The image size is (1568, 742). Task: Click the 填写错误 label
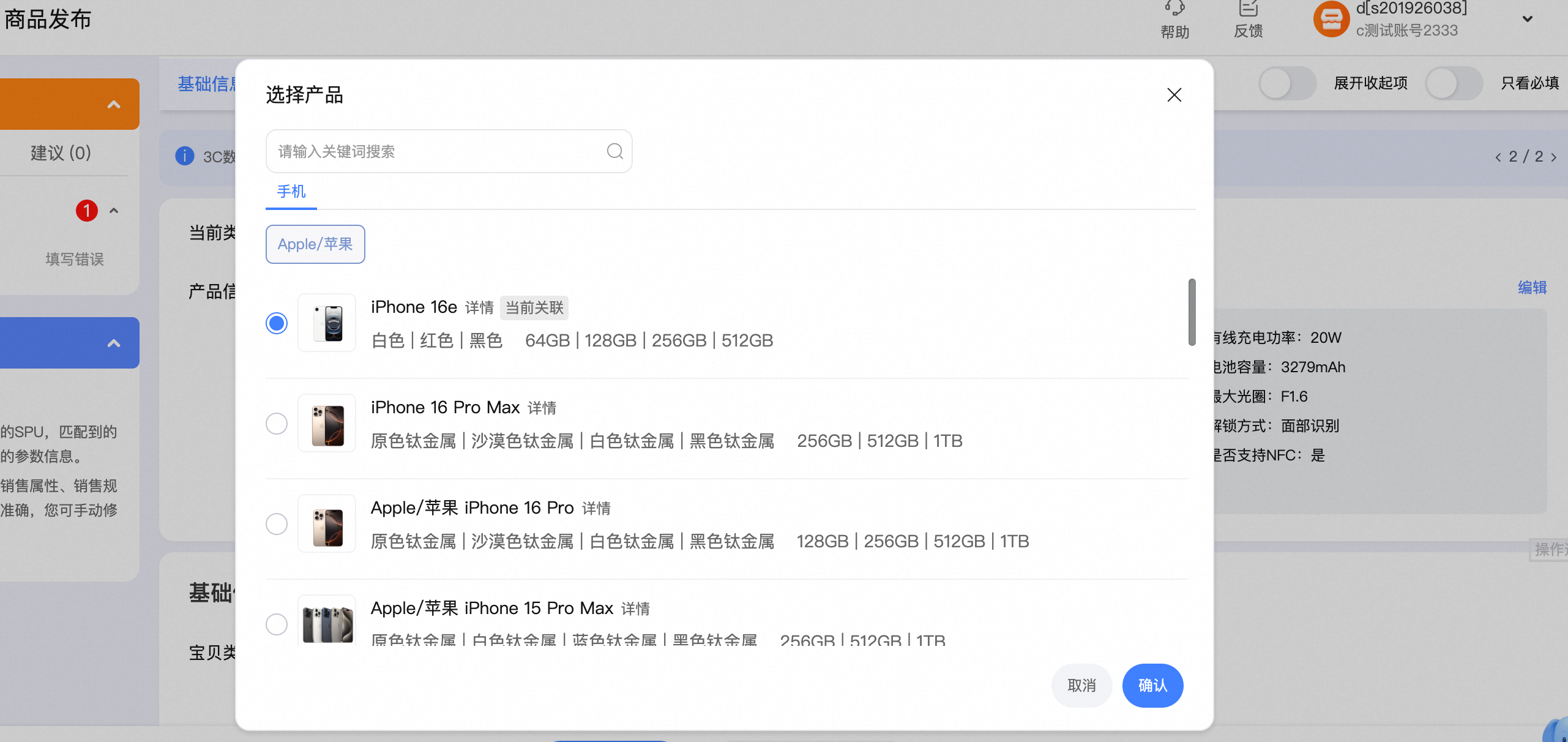point(75,259)
